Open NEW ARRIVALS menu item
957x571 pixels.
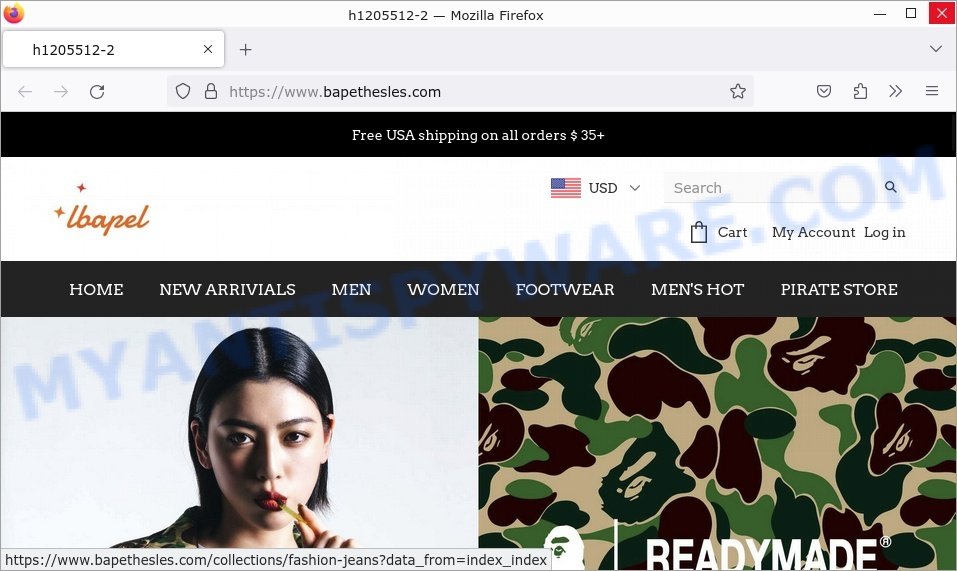click(x=227, y=289)
